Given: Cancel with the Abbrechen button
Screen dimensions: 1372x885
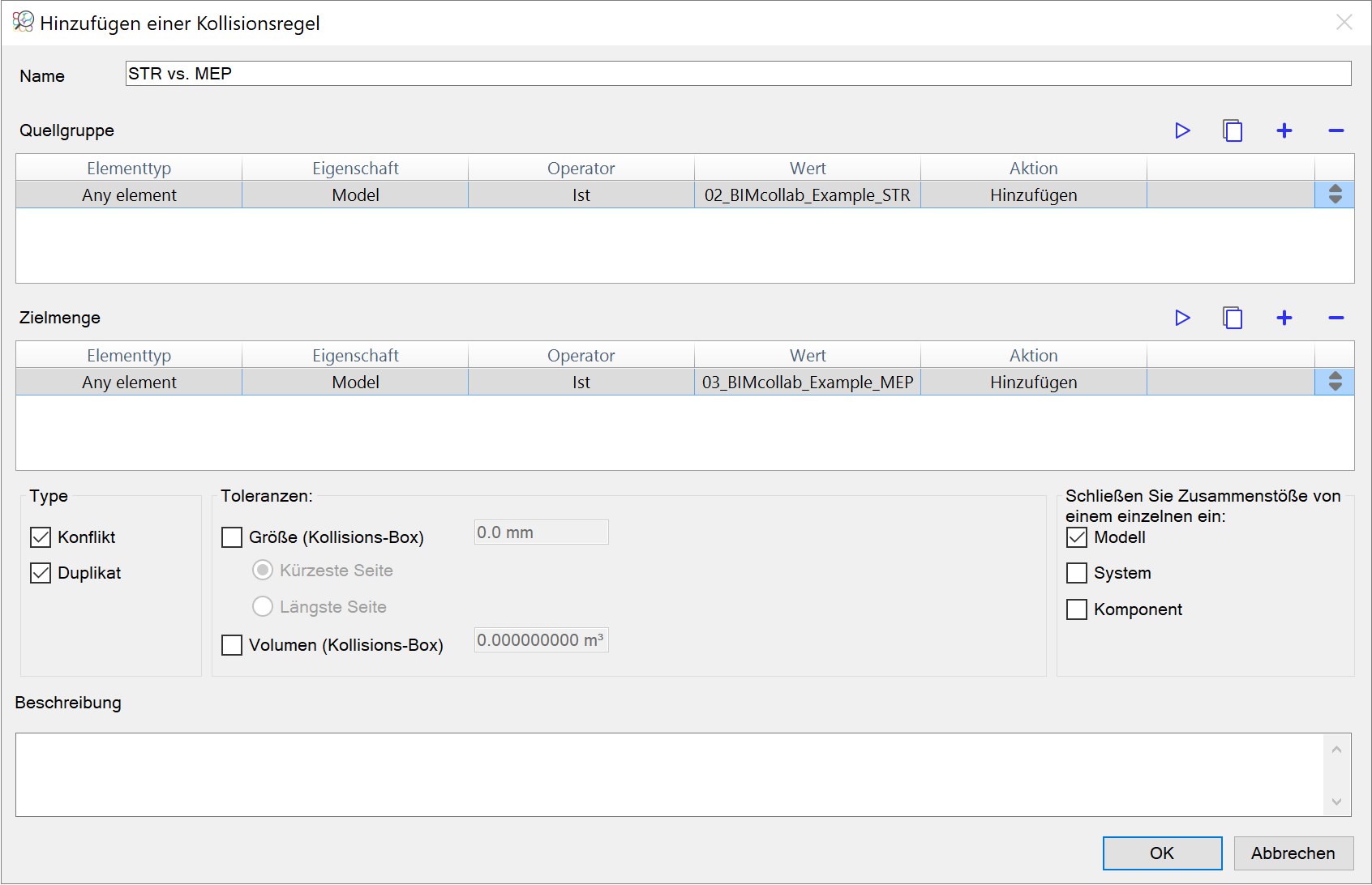Looking at the screenshot, I should click(x=1293, y=853).
